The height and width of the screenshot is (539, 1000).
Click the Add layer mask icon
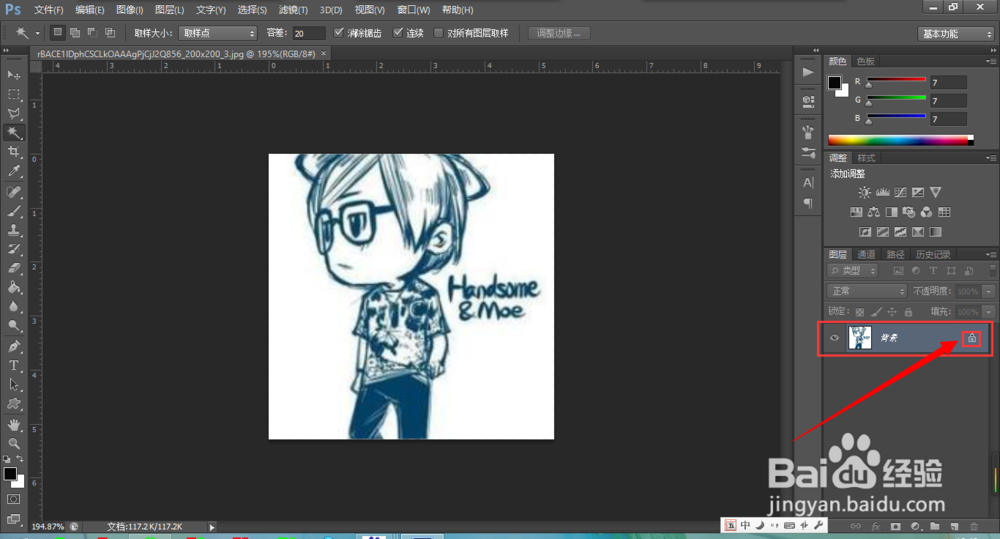(x=895, y=526)
